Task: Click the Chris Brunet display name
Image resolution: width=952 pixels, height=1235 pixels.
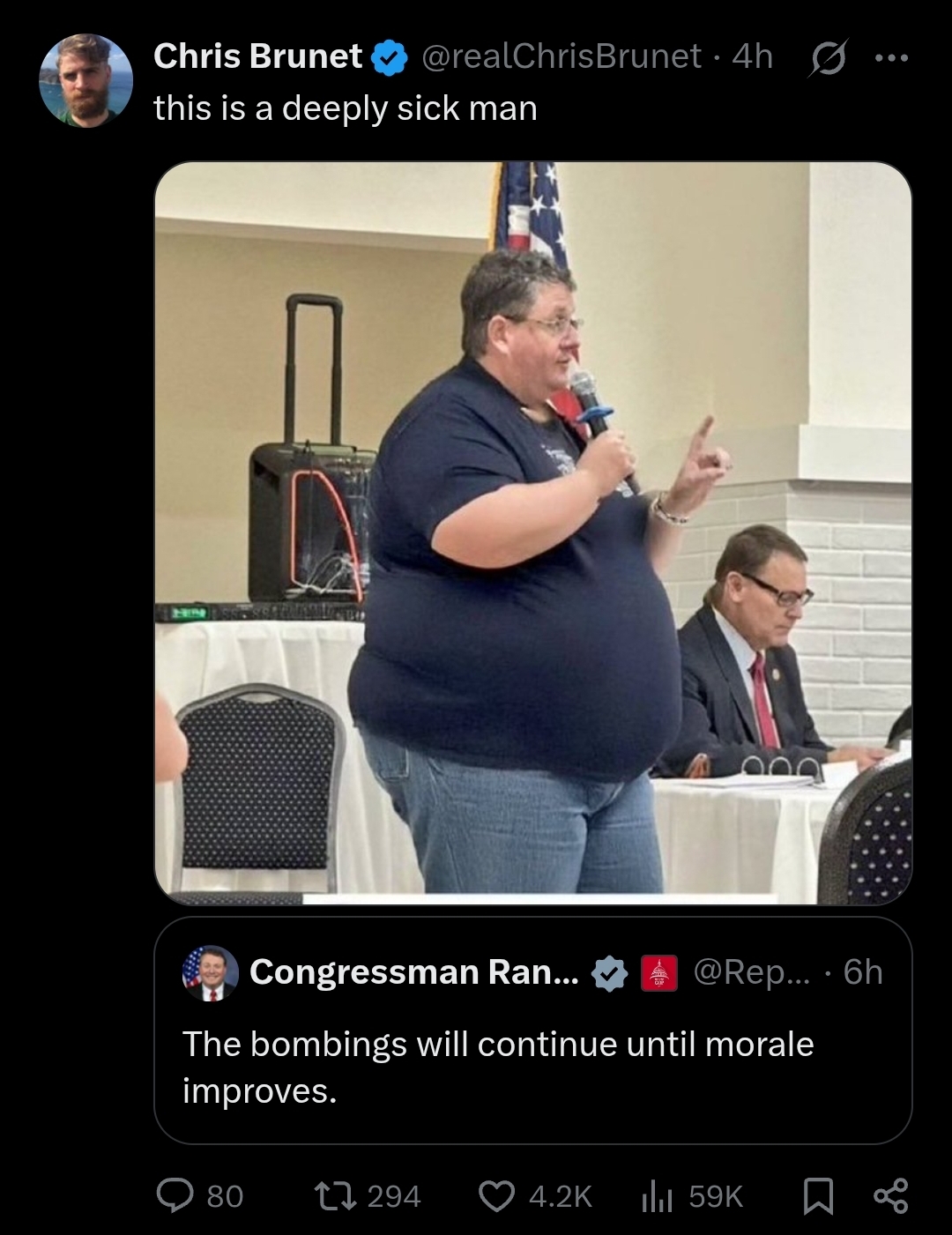Action: [257, 56]
